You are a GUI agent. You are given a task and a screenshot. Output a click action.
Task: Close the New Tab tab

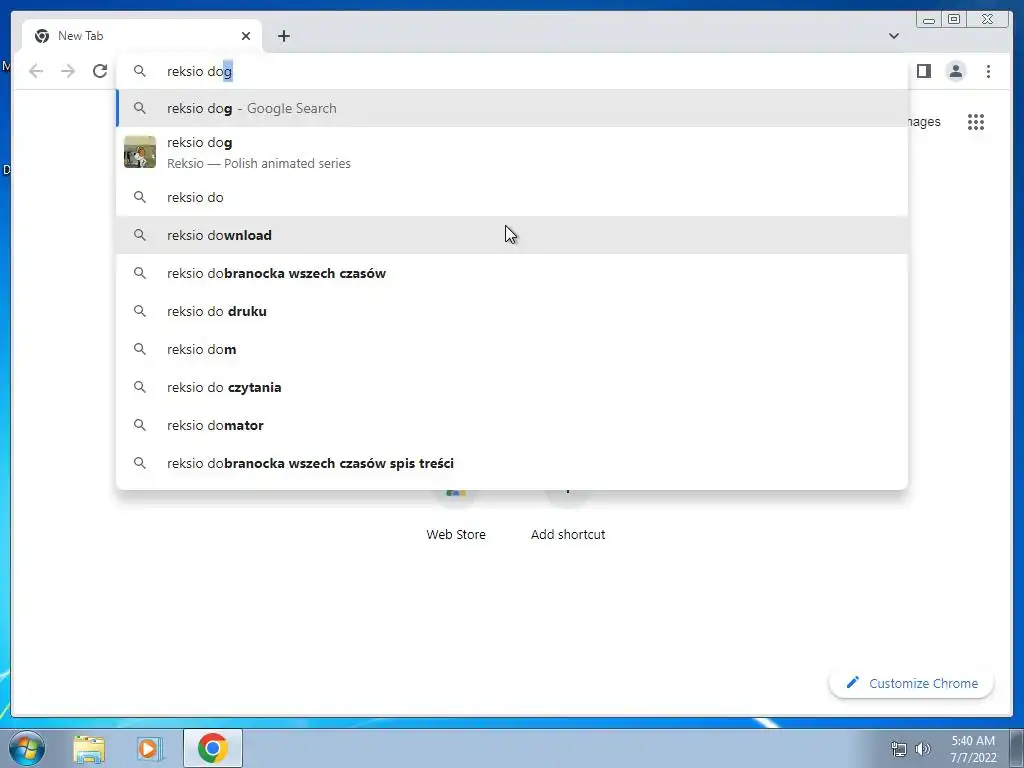click(x=246, y=36)
